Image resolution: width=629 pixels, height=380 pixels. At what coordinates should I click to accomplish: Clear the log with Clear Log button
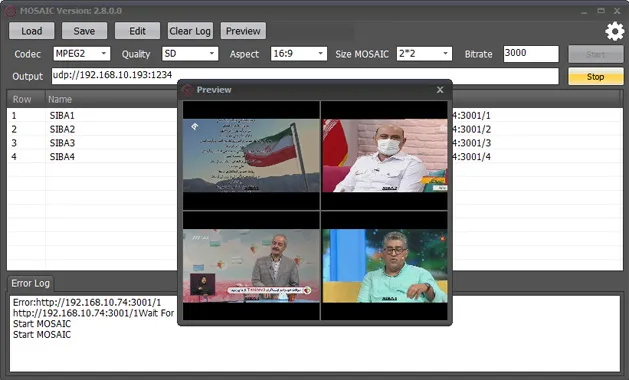click(x=190, y=31)
